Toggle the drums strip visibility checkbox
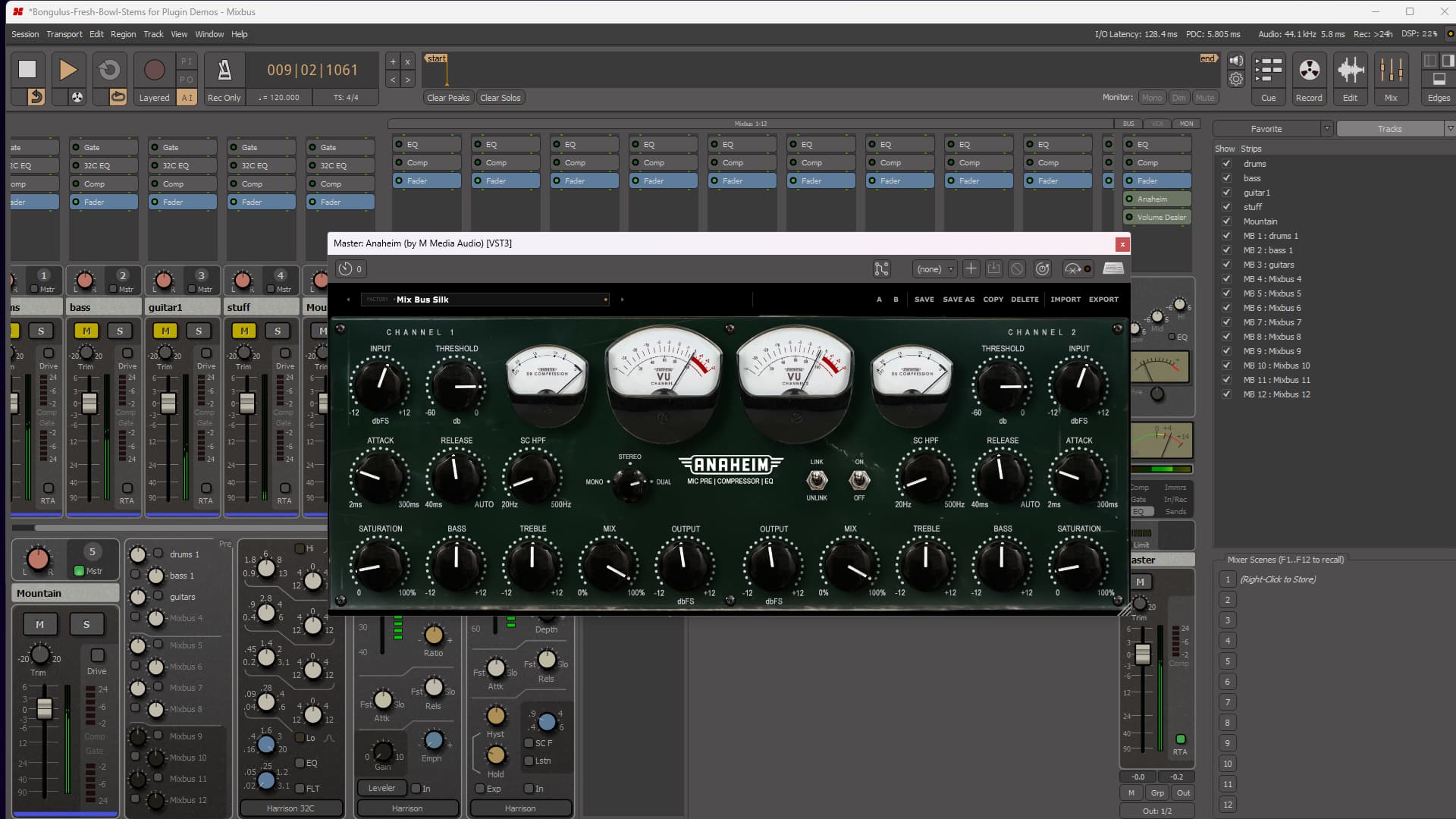 coord(1226,163)
